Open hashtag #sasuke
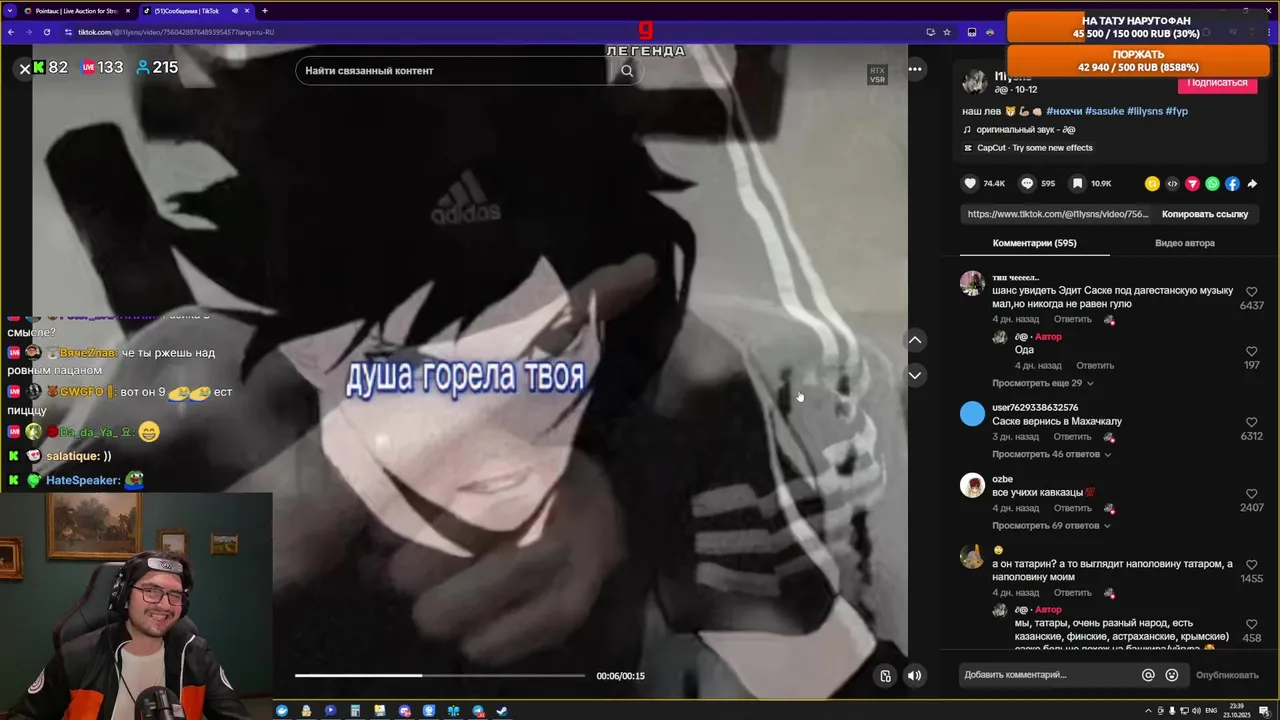Image resolution: width=1280 pixels, height=720 pixels. [x=1104, y=111]
